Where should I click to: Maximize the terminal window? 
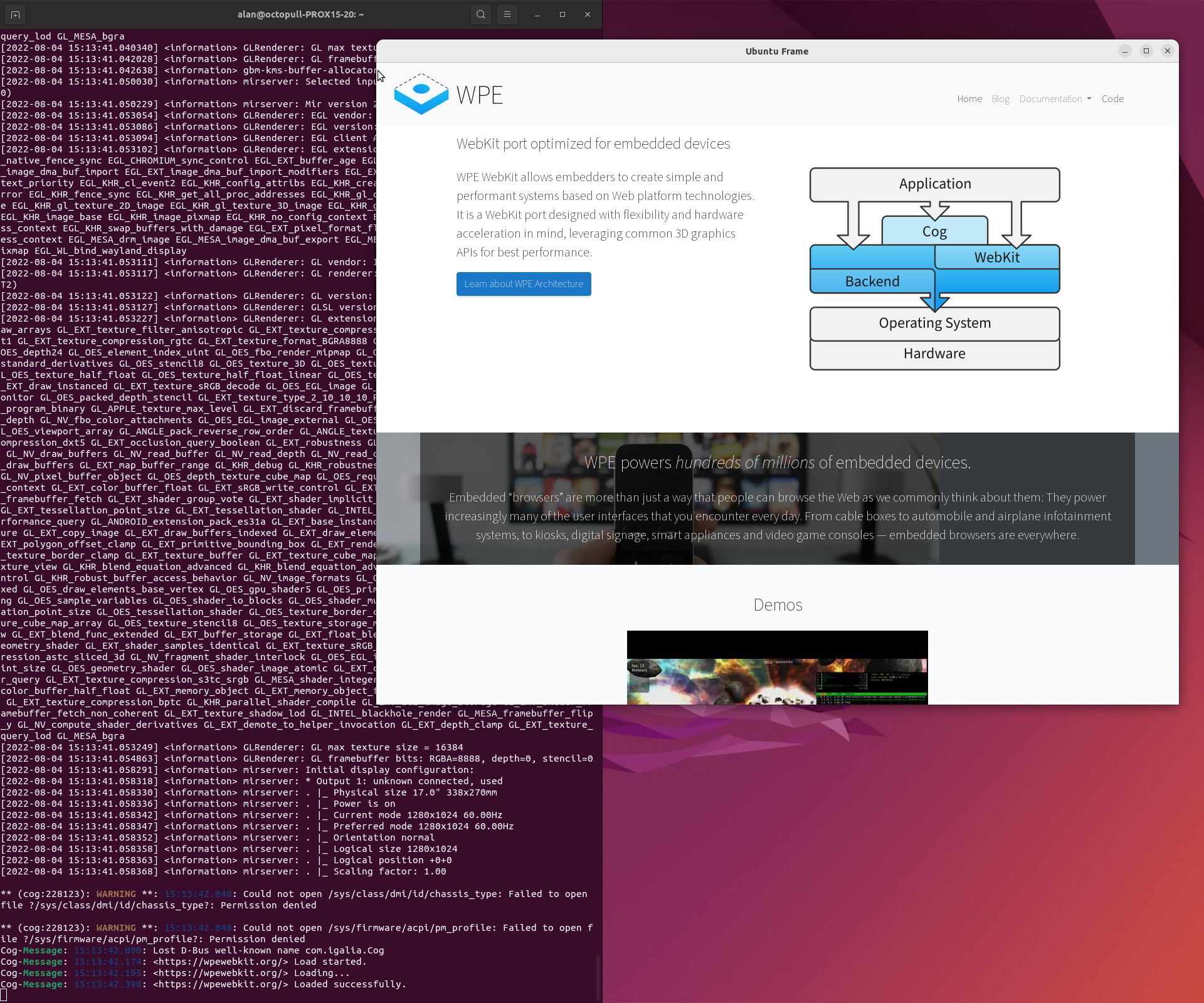[x=562, y=14]
